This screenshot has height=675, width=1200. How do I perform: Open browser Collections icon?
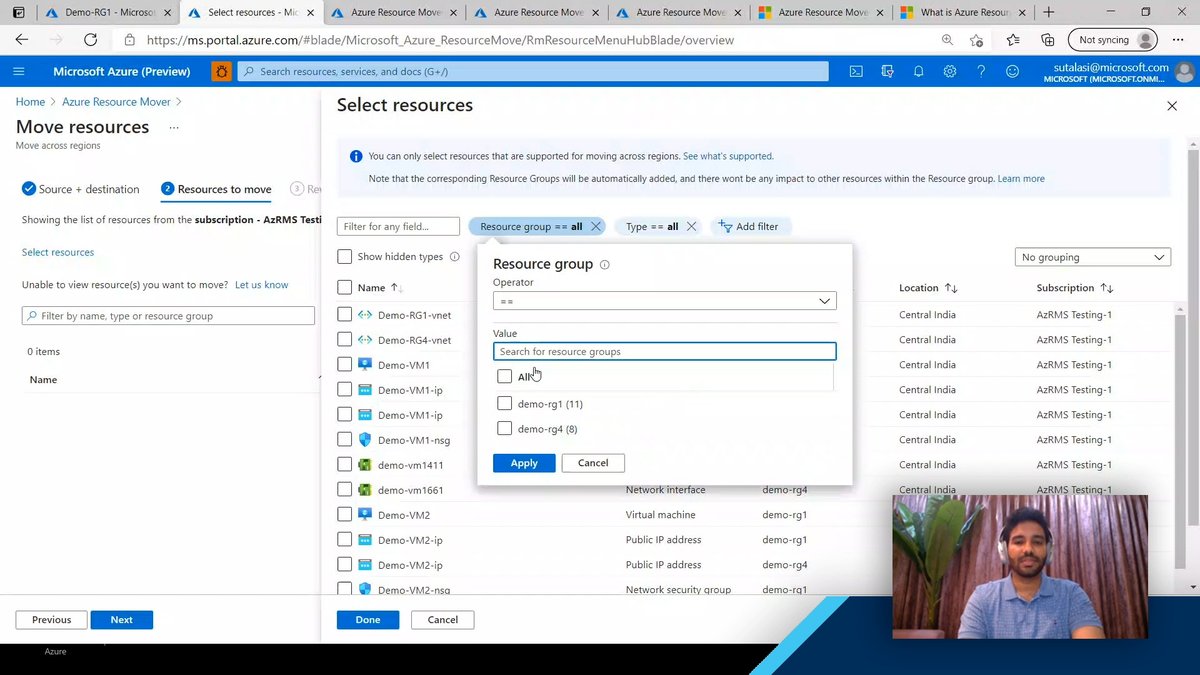click(x=1047, y=40)
